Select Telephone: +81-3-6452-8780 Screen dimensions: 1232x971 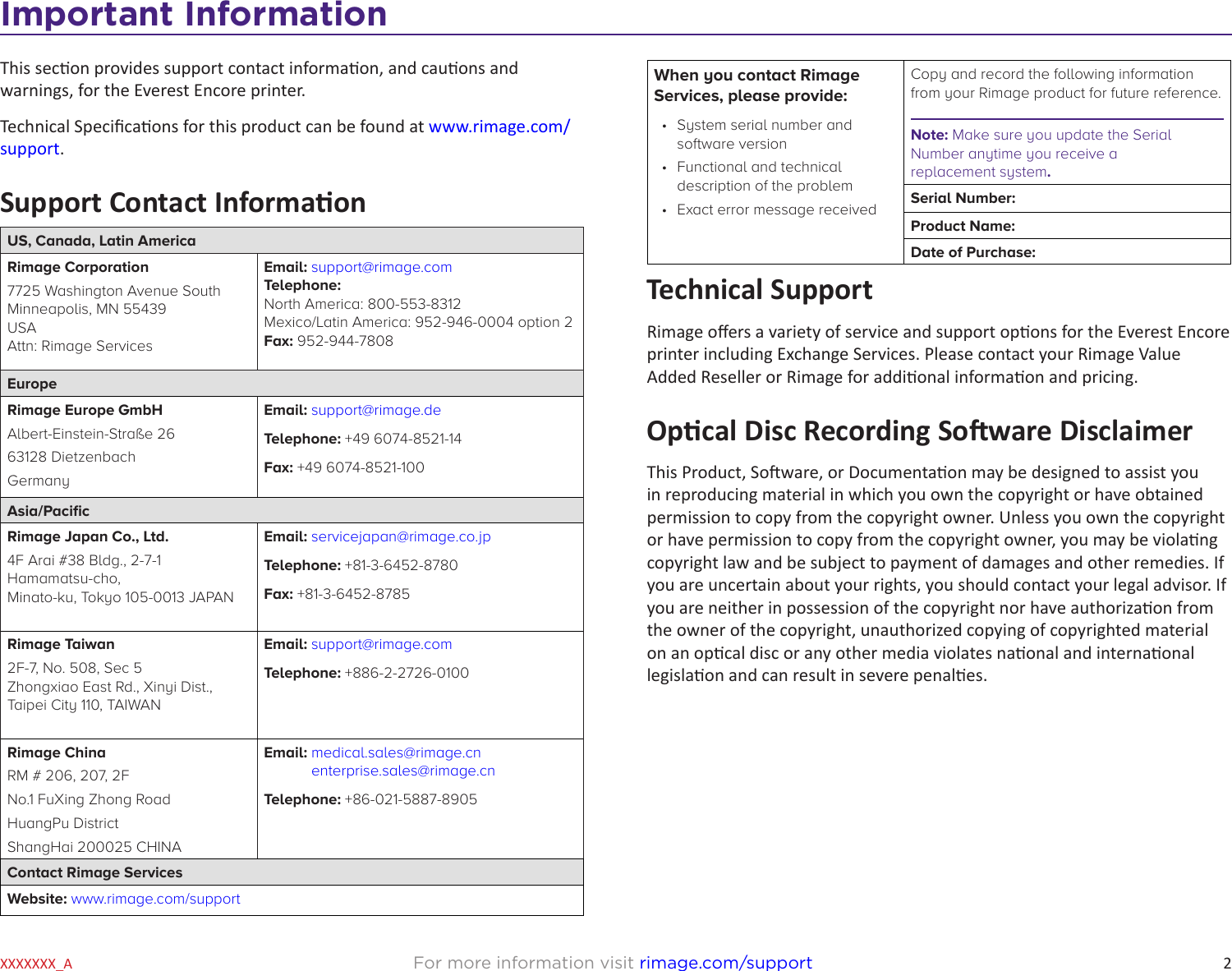(361, 565)
